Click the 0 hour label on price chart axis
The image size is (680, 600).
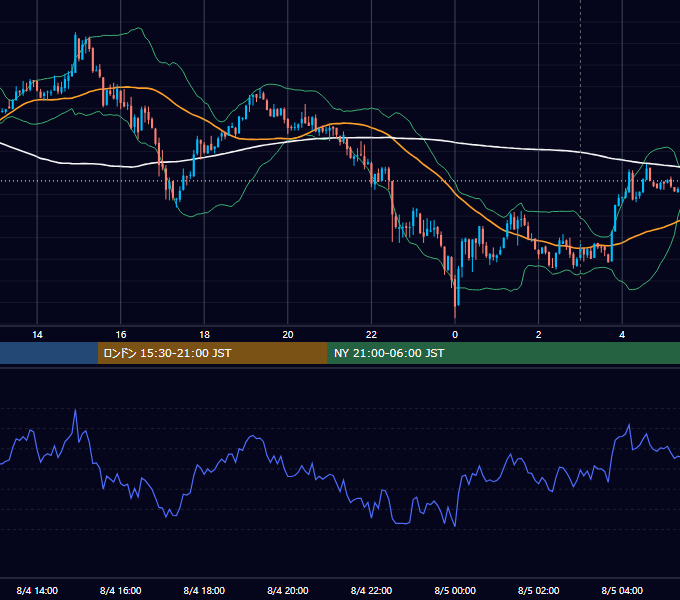[455, 335]
